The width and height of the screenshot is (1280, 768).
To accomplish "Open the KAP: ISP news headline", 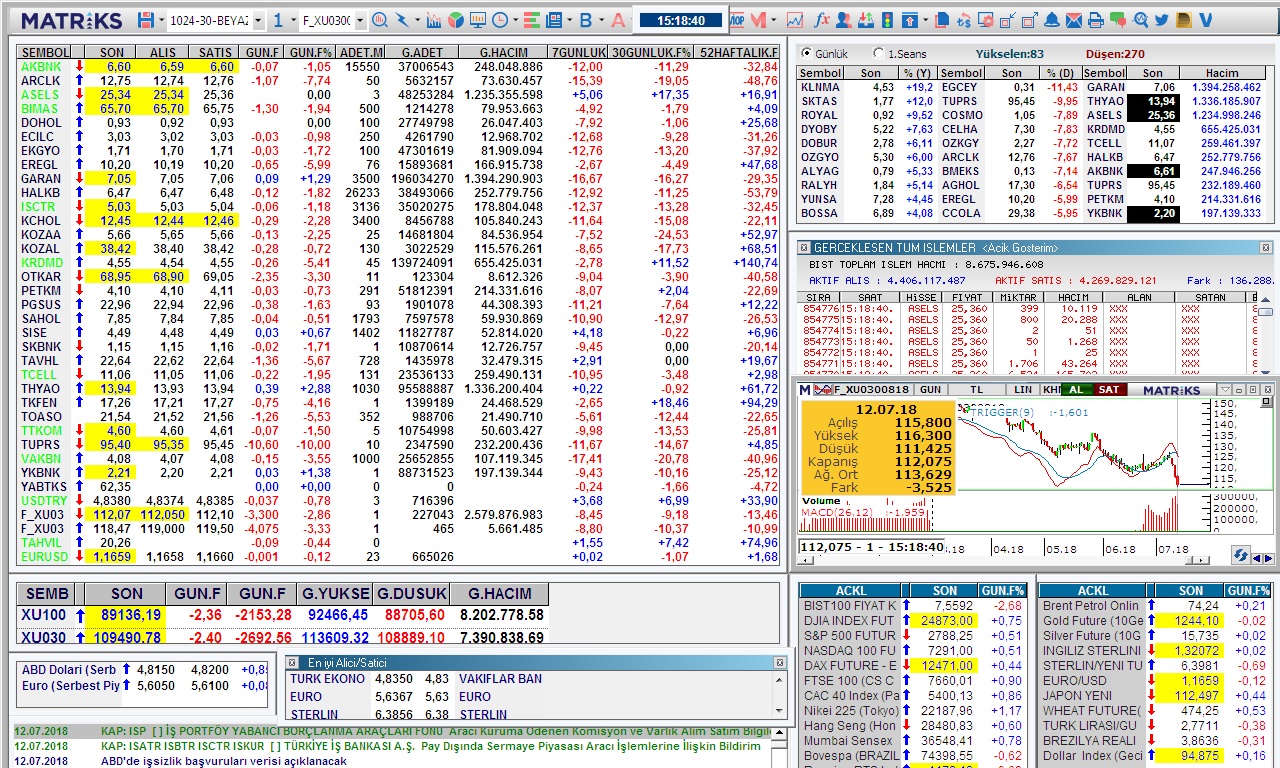I will click(x=436, y=731).
